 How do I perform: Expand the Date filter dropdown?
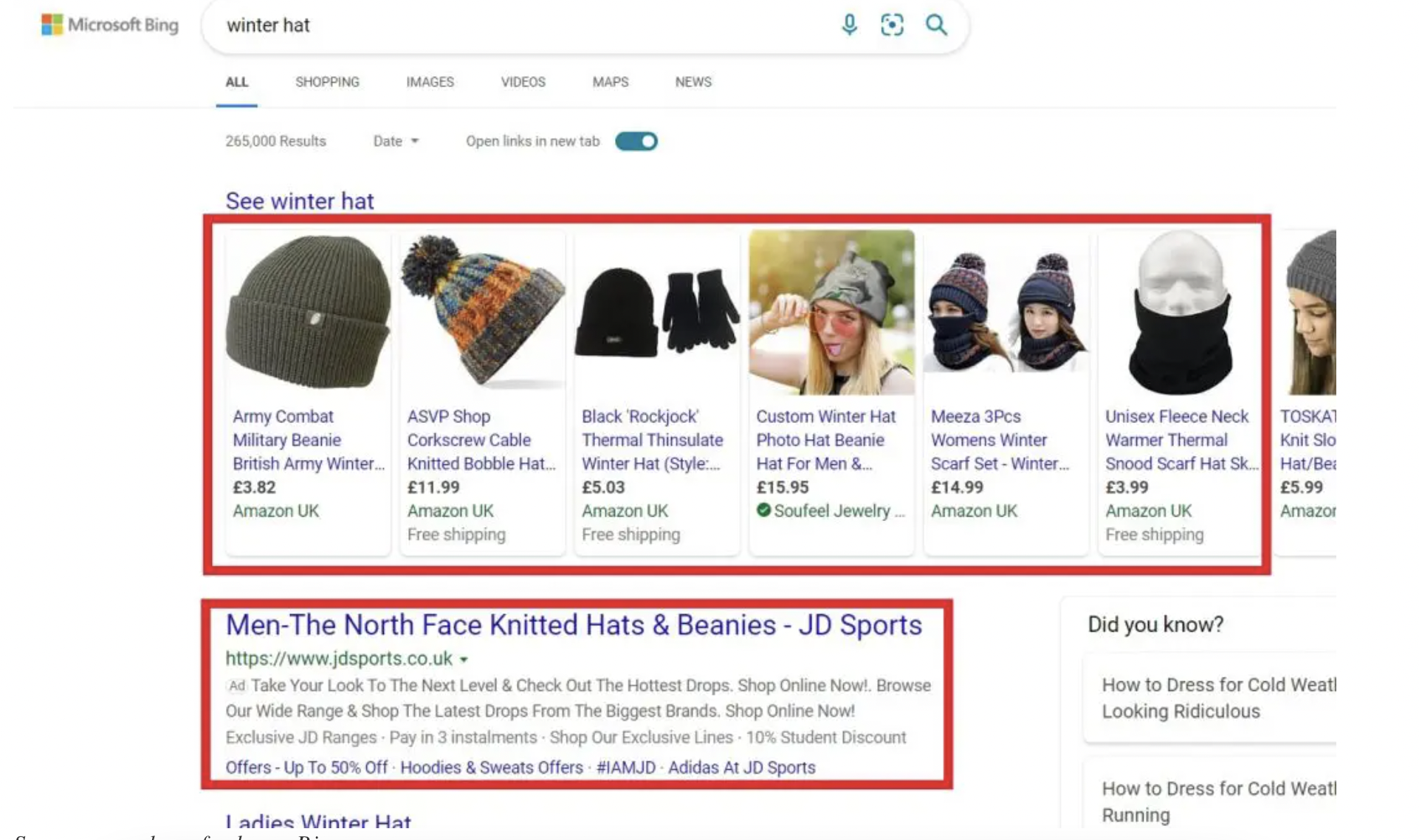tap(396, 141)
